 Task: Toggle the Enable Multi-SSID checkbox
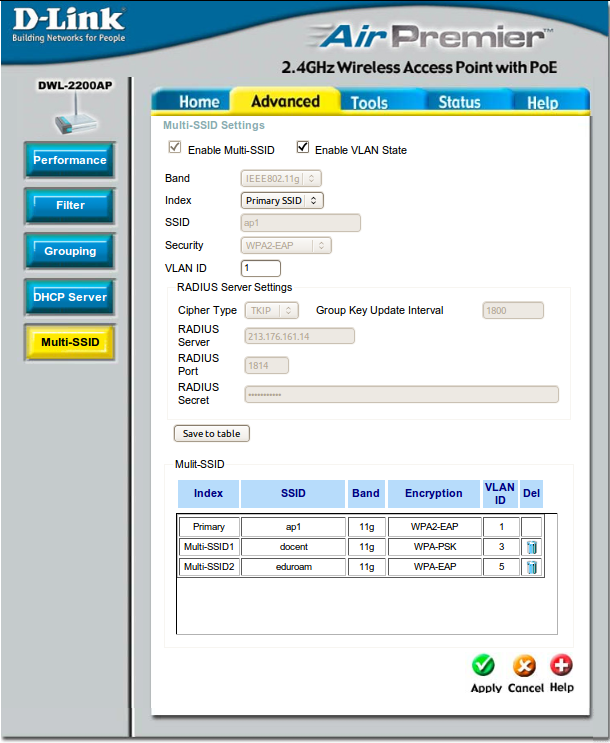[x=175, y=149]
